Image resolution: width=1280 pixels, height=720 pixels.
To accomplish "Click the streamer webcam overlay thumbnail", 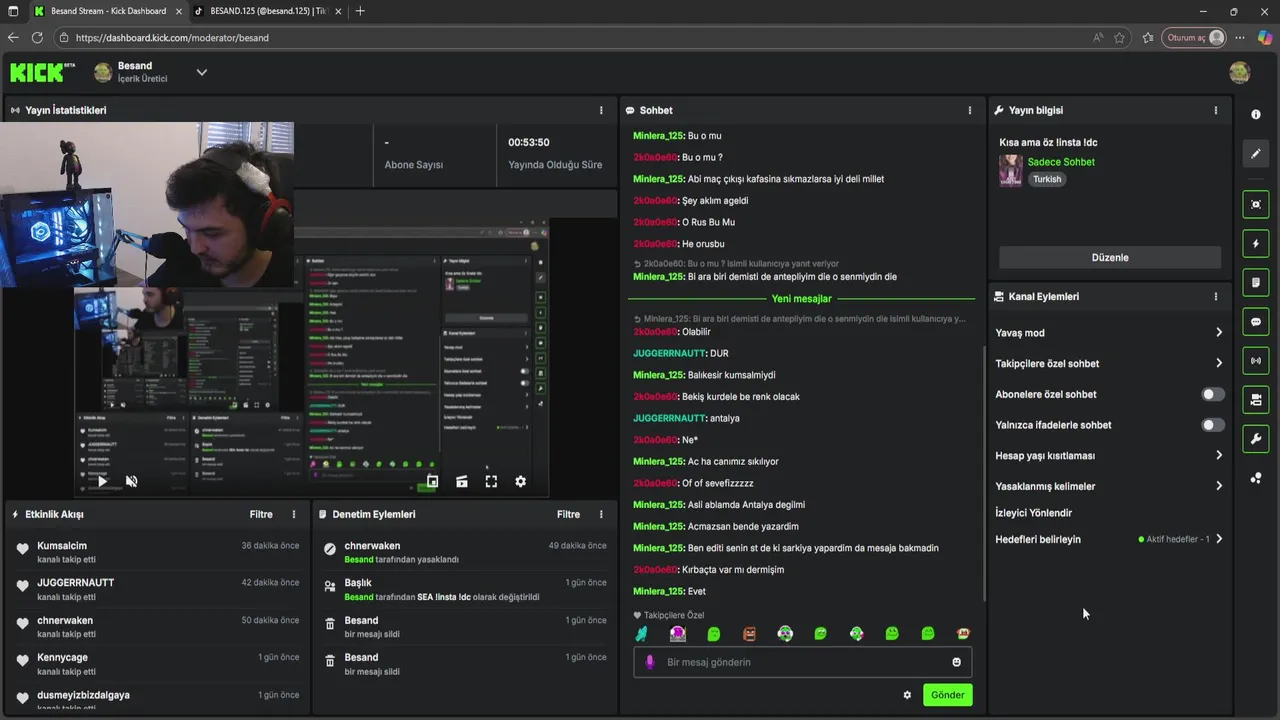I will [147, 205].
